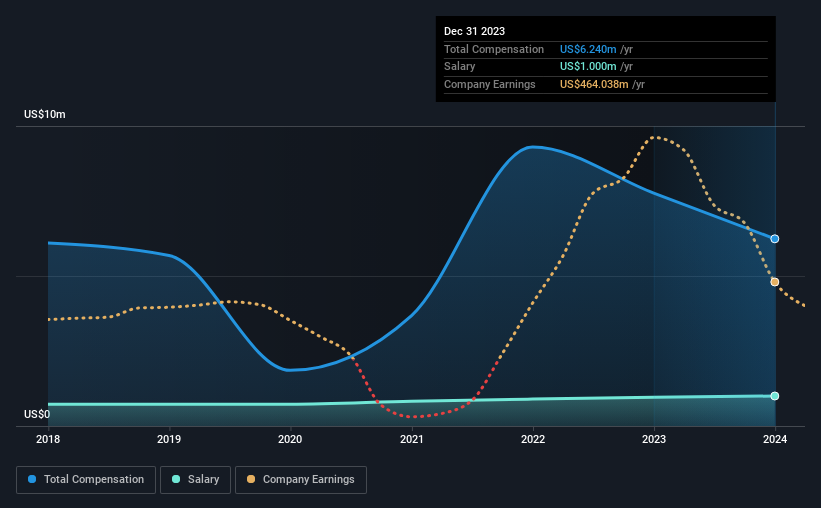Click the teal Salary data point marker
Image resolution: width=821 pixels, height=508 pixels.
click(774, 396)
